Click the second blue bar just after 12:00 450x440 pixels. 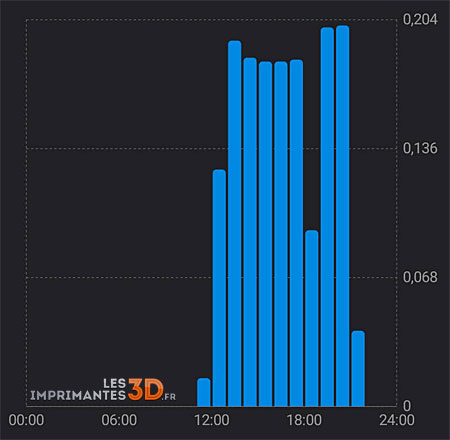(x=219, y=288)
